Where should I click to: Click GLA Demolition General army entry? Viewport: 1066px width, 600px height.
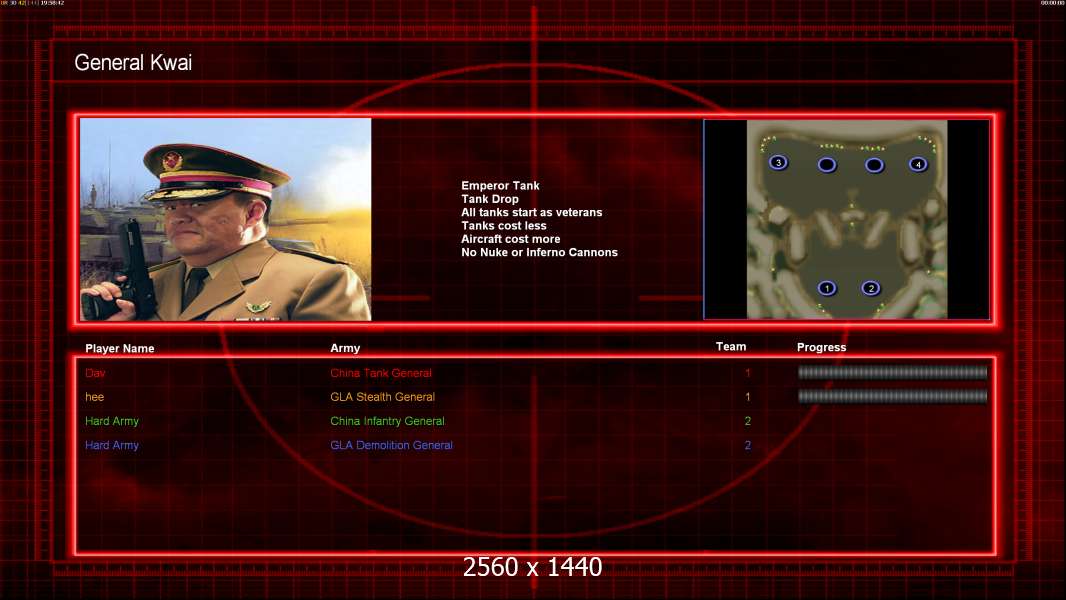(x=392, y=445)
